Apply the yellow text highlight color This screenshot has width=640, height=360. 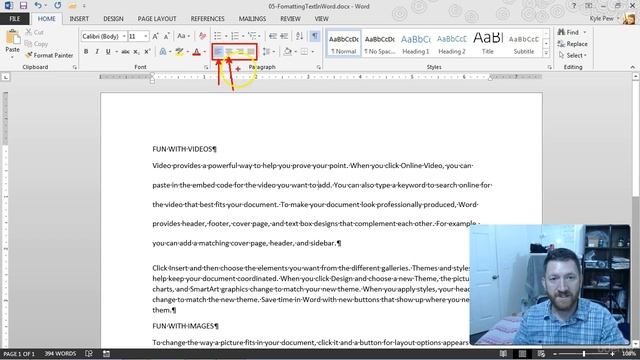click(179, 52)
